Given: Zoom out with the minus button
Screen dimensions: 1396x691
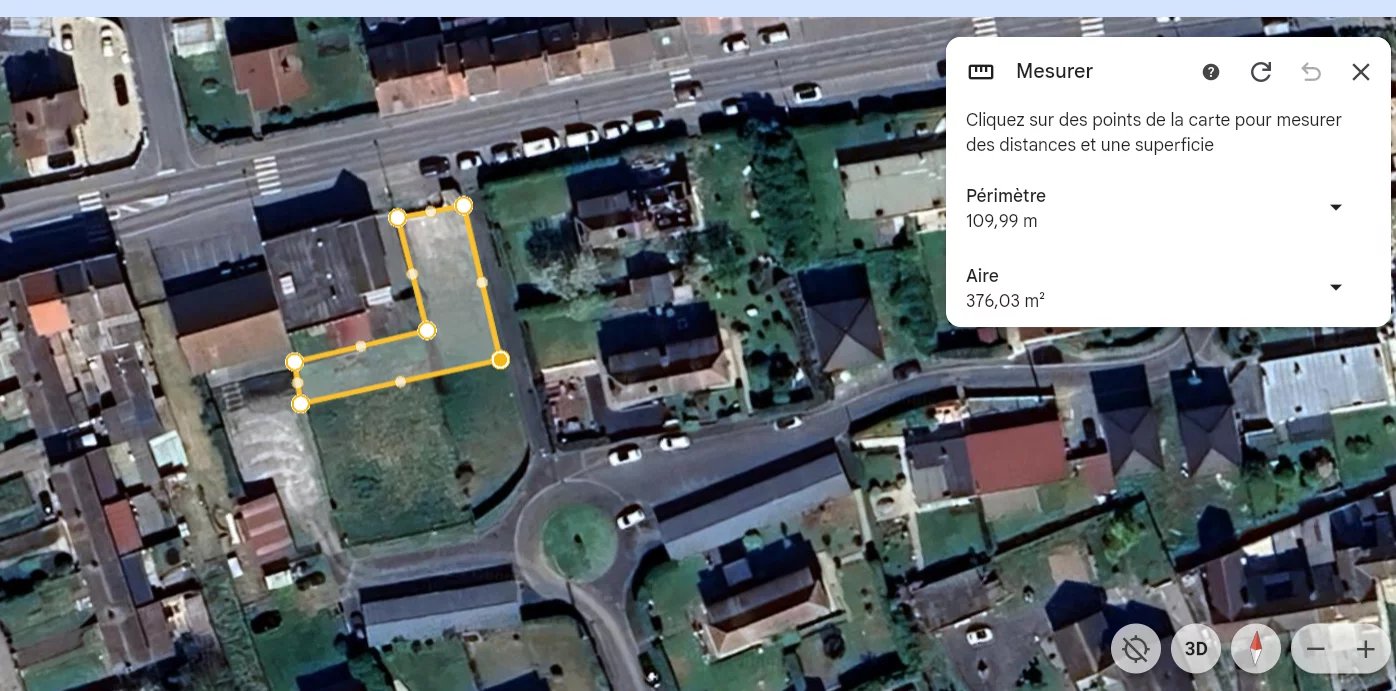Looking at the screenshot, I should coord(1316,649).
